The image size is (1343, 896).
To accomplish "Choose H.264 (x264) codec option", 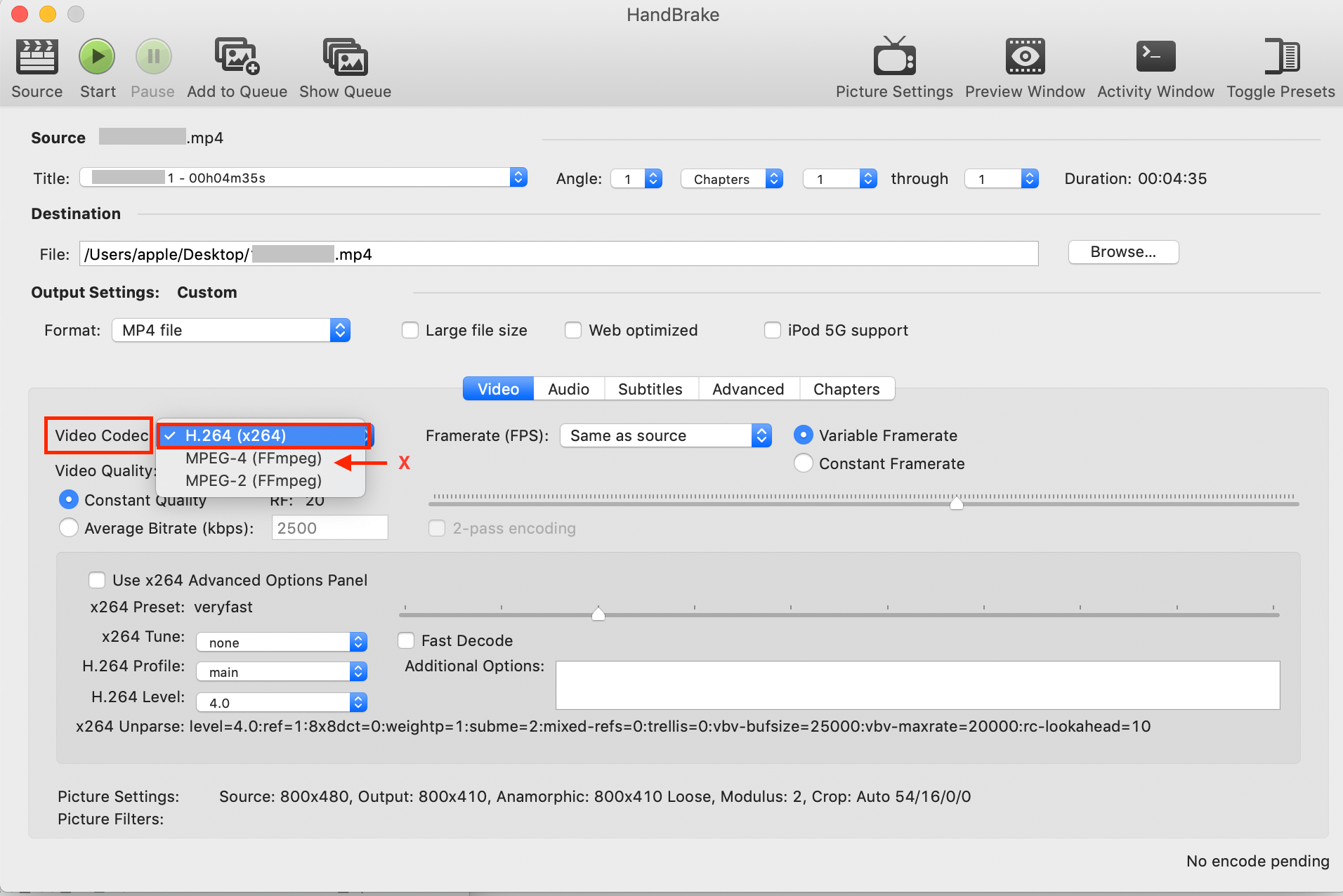I will click(x=263, y=435).
